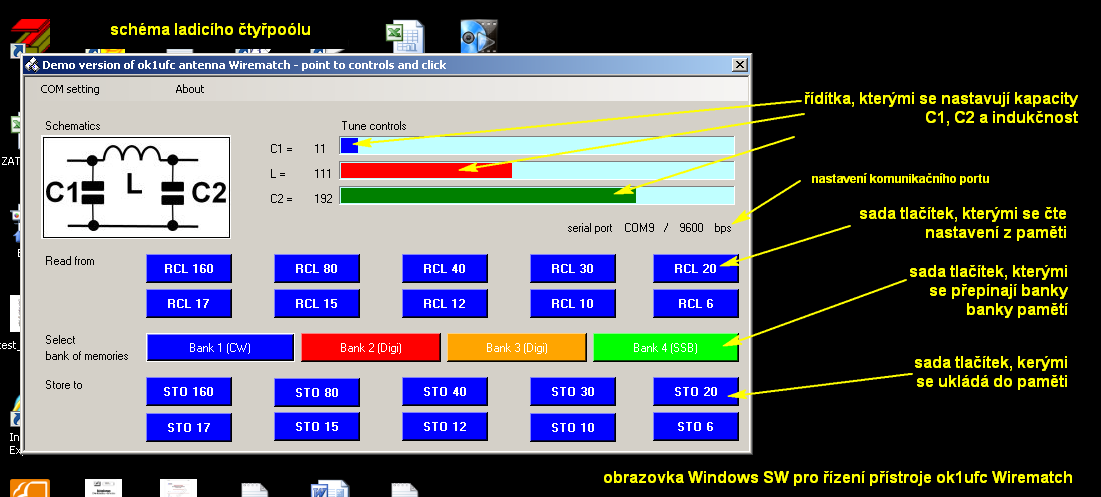
Task: Click the C1, L, C2 schematic image
Action: 136,187
